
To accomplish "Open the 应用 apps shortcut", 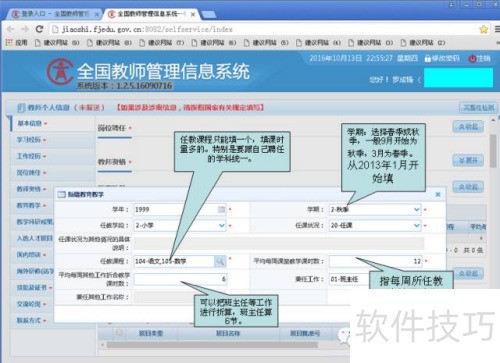I will (x=17, y=43).
